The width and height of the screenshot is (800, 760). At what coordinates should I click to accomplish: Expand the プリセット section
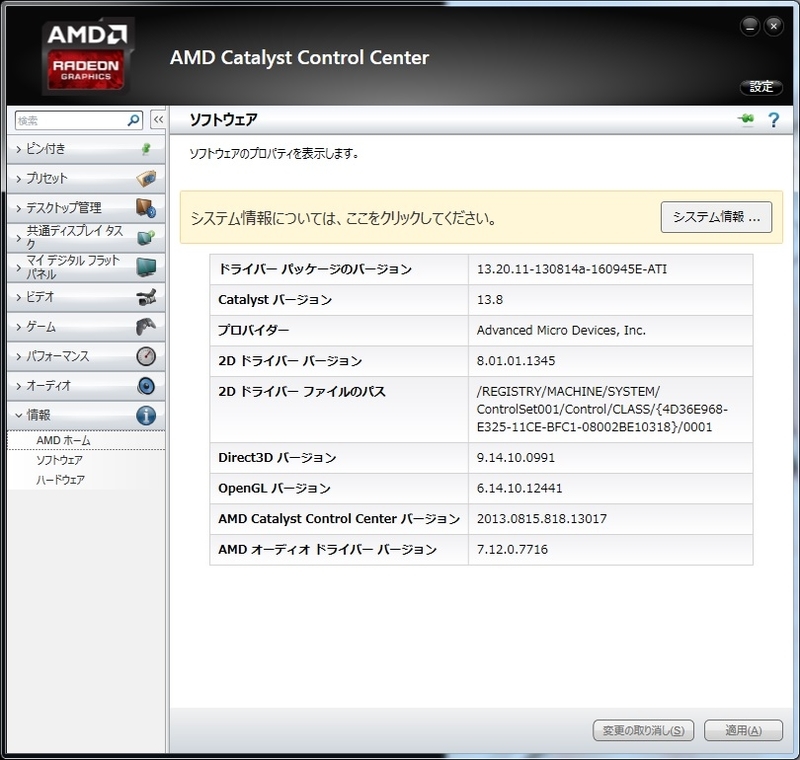86,179
